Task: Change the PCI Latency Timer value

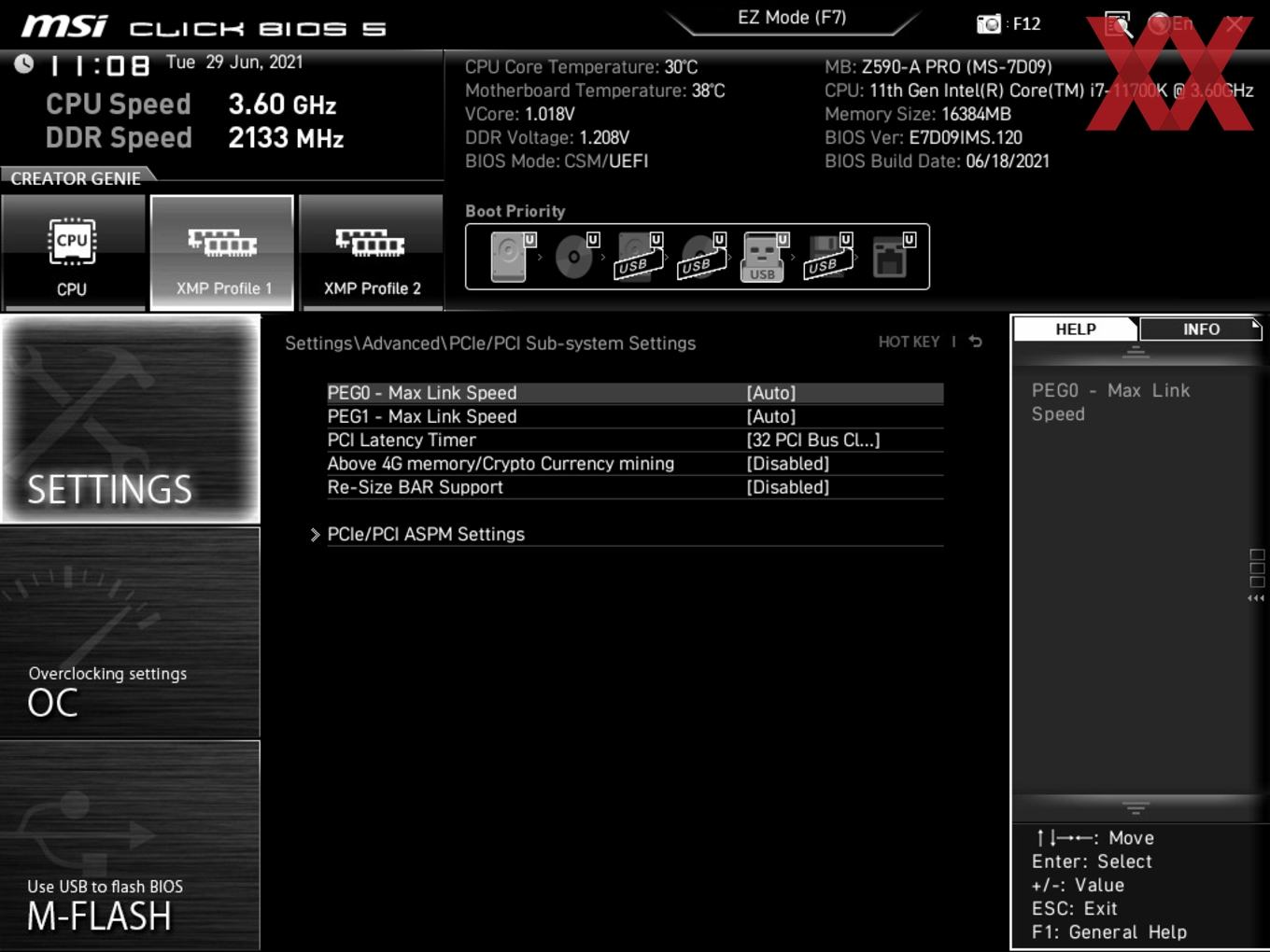Action: pos(635,440)
